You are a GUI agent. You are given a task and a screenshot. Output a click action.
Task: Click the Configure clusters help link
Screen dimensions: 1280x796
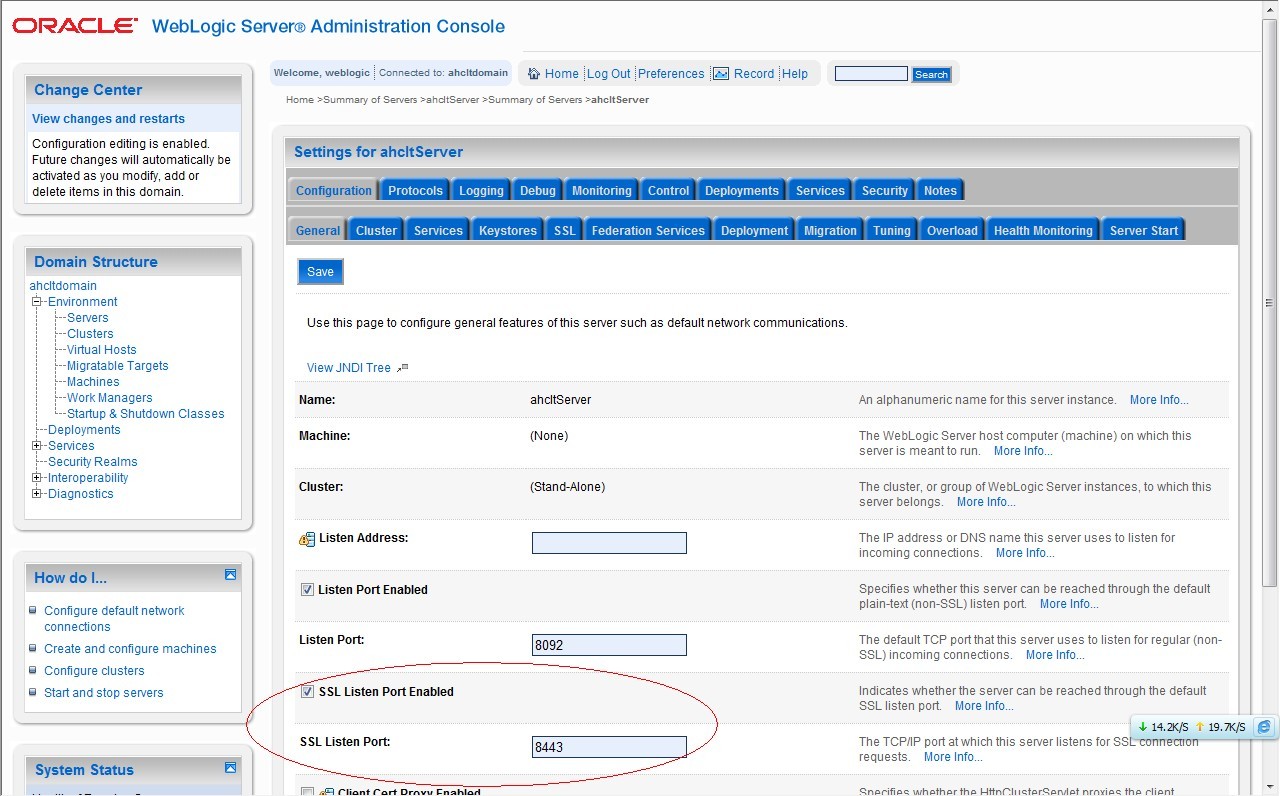(x=94, y=671)
